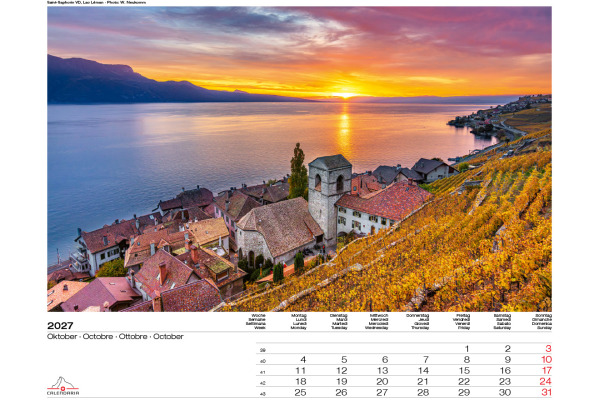Select the year 2027 heading

click(60, 325)
